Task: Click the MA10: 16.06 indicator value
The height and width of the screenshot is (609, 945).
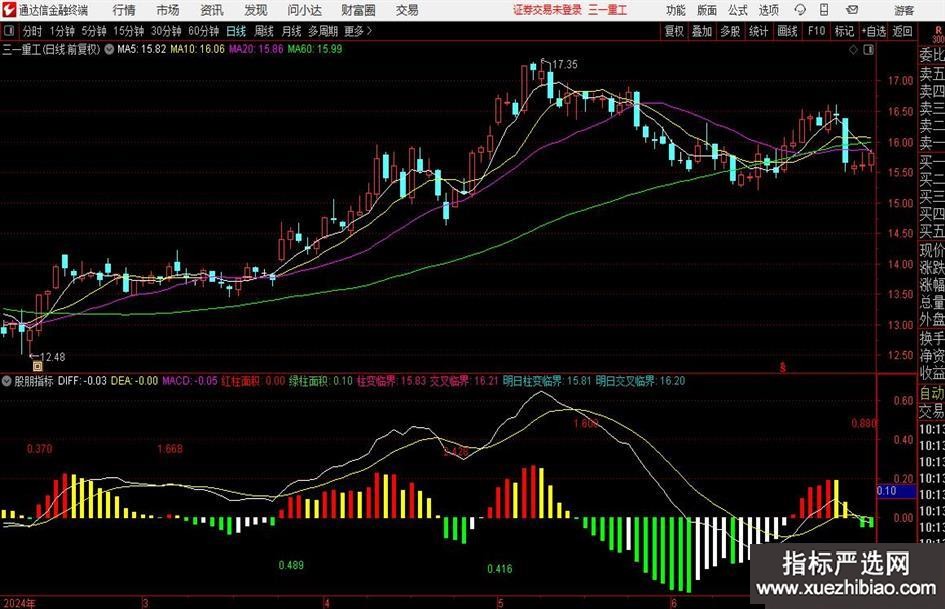Action: [x=197, y=49]
